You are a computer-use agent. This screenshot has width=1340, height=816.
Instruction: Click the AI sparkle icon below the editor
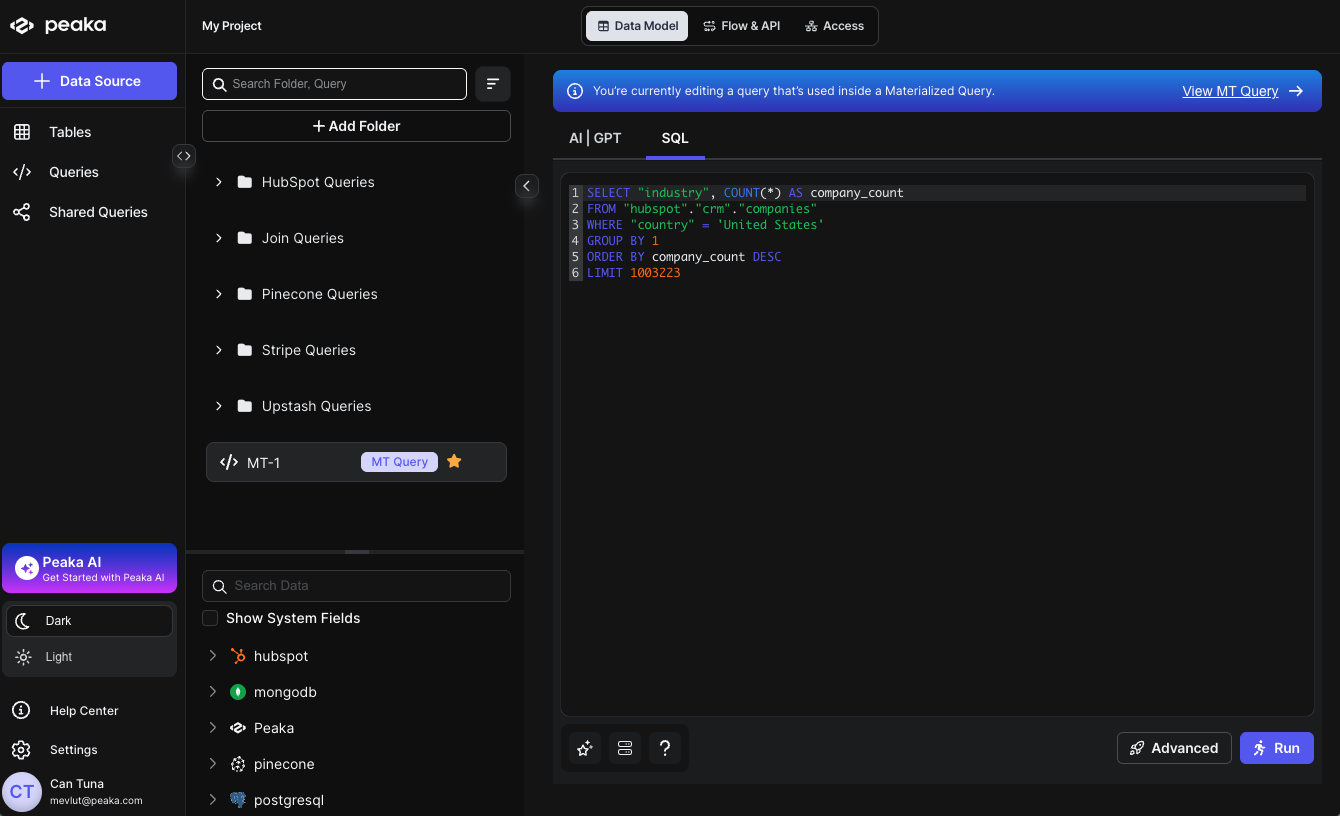(585, 748)
